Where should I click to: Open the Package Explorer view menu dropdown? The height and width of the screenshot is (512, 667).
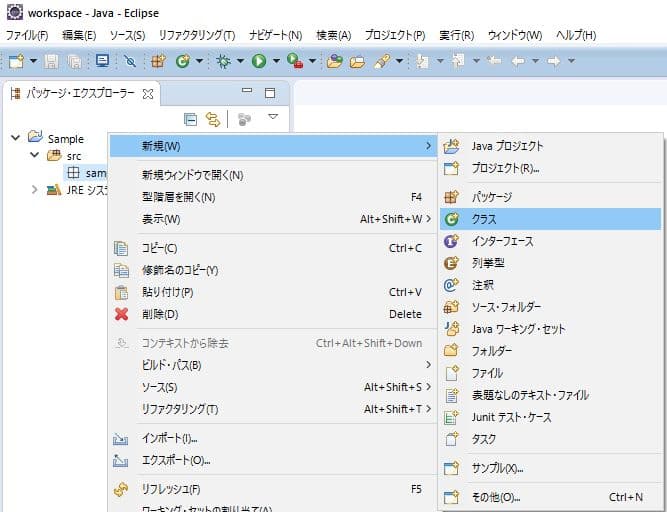[273, 118]
